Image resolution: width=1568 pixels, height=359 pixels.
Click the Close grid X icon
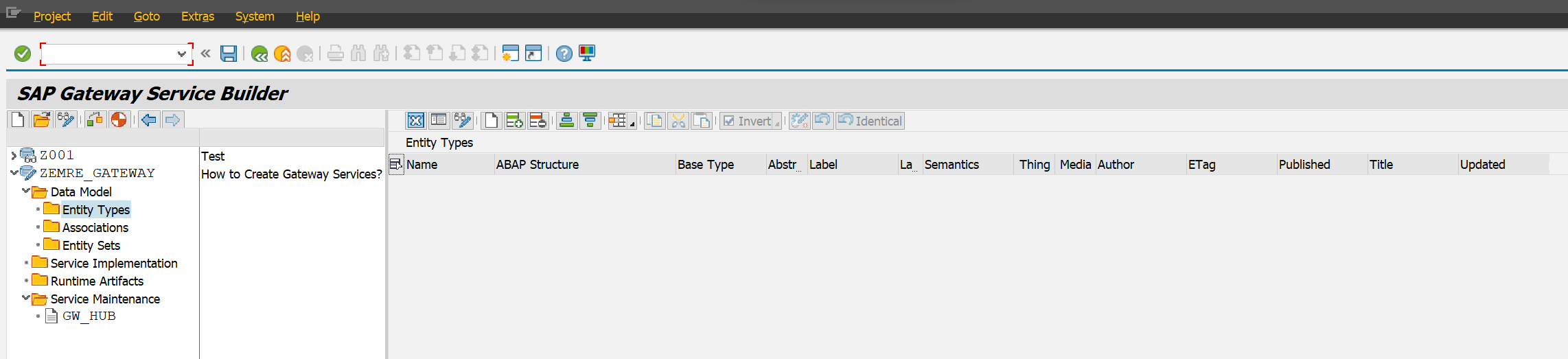(x=416, y=121)
